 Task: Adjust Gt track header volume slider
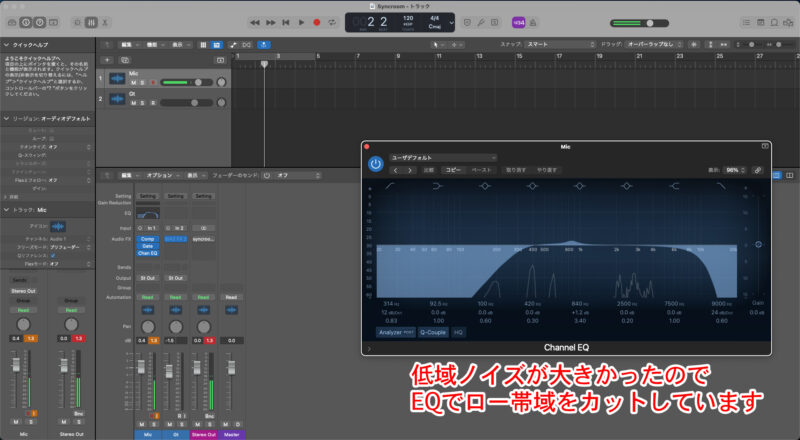[x=186, y=103]
